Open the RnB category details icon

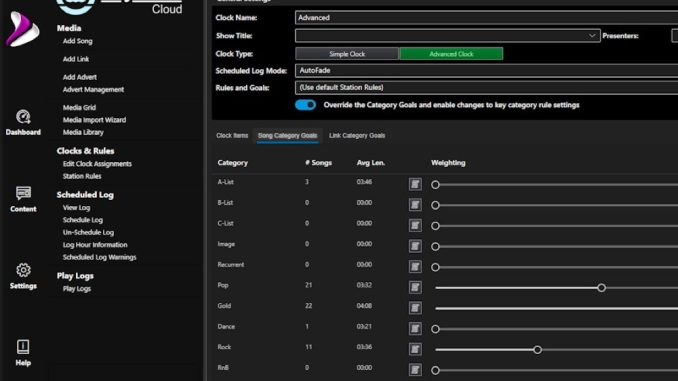coord(415,370)
